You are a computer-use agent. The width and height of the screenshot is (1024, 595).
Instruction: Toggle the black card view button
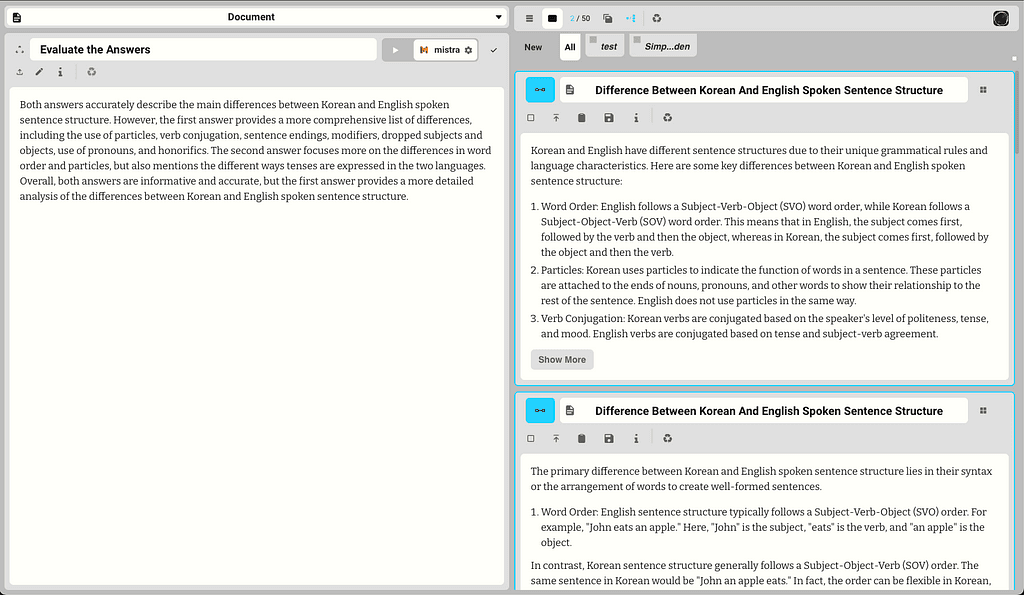552,18
